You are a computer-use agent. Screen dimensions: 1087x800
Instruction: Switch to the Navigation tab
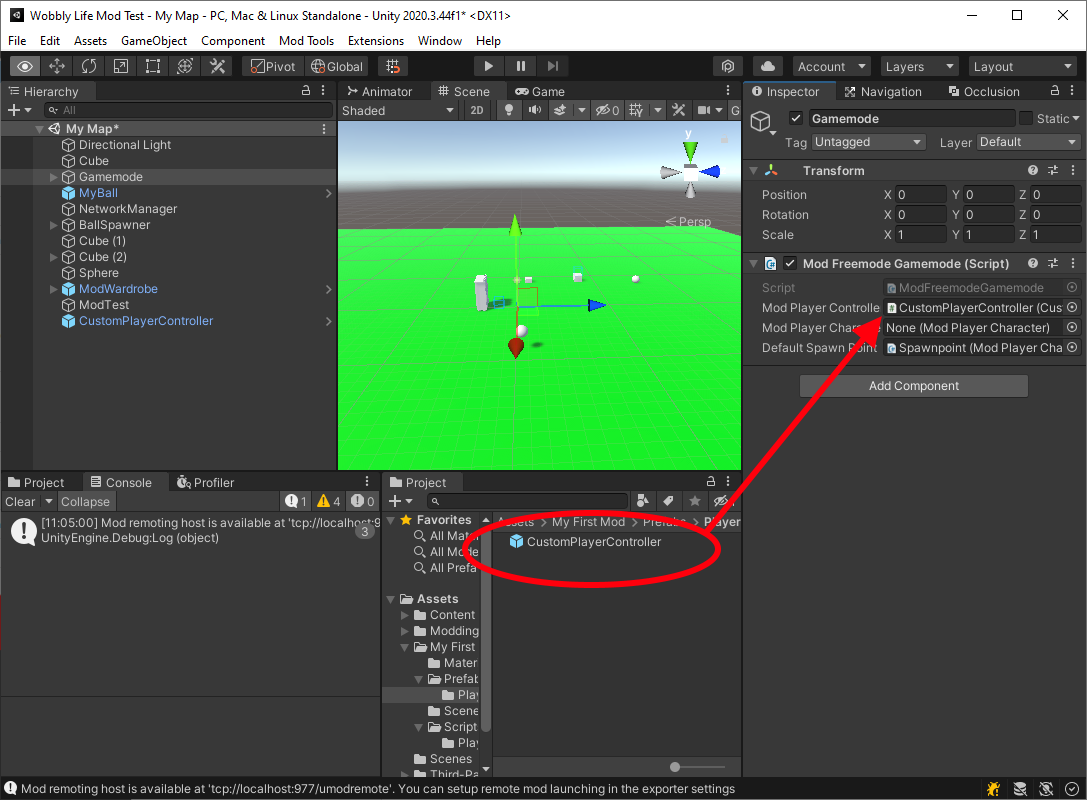pyautogui.click(x=882, y=92)
